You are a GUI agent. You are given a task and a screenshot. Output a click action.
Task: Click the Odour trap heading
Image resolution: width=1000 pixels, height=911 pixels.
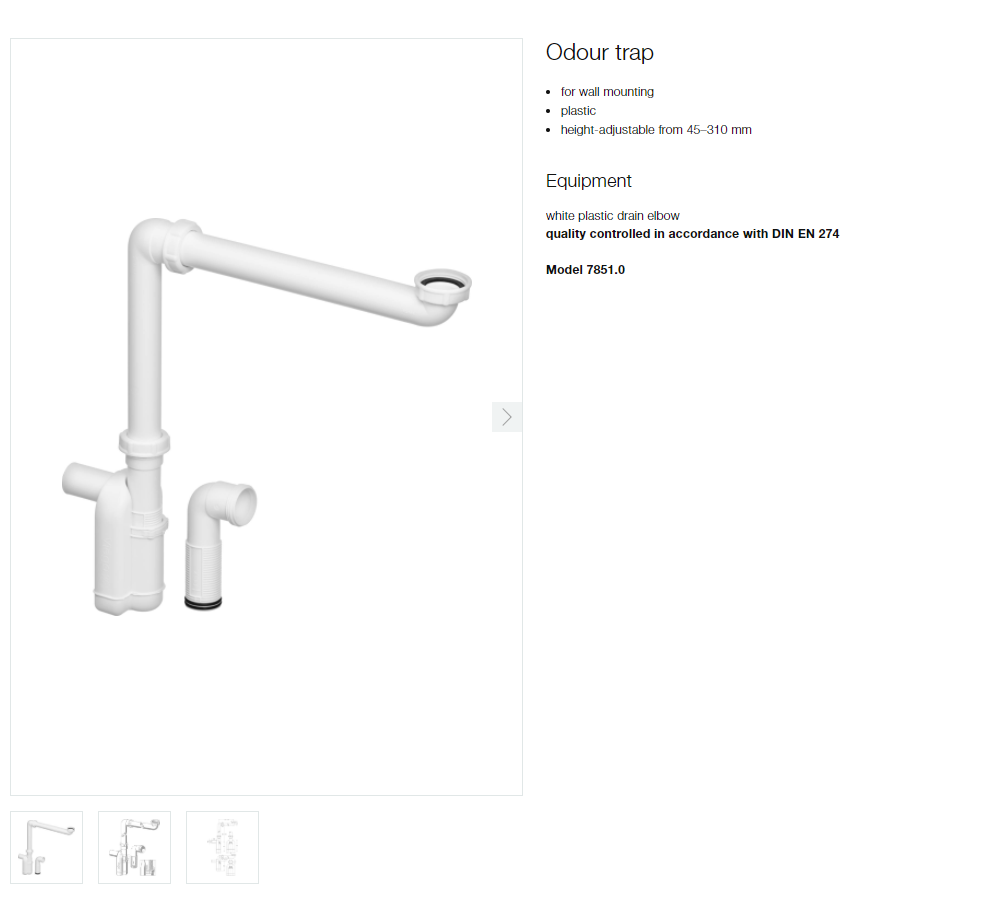coord(599,52)
